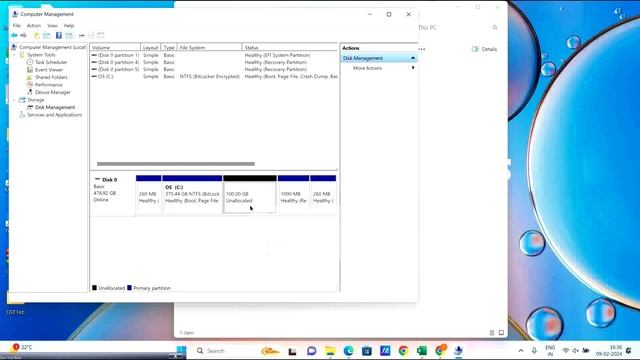Viewport: 640px width, 360px height.
Task: Open the clock showing 09-02-2024
Action: 609,351
